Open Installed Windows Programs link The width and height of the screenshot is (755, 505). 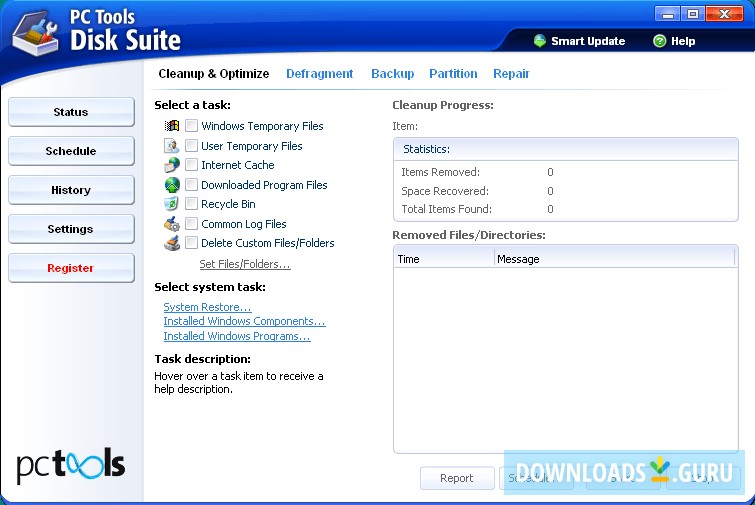(237, 336)
